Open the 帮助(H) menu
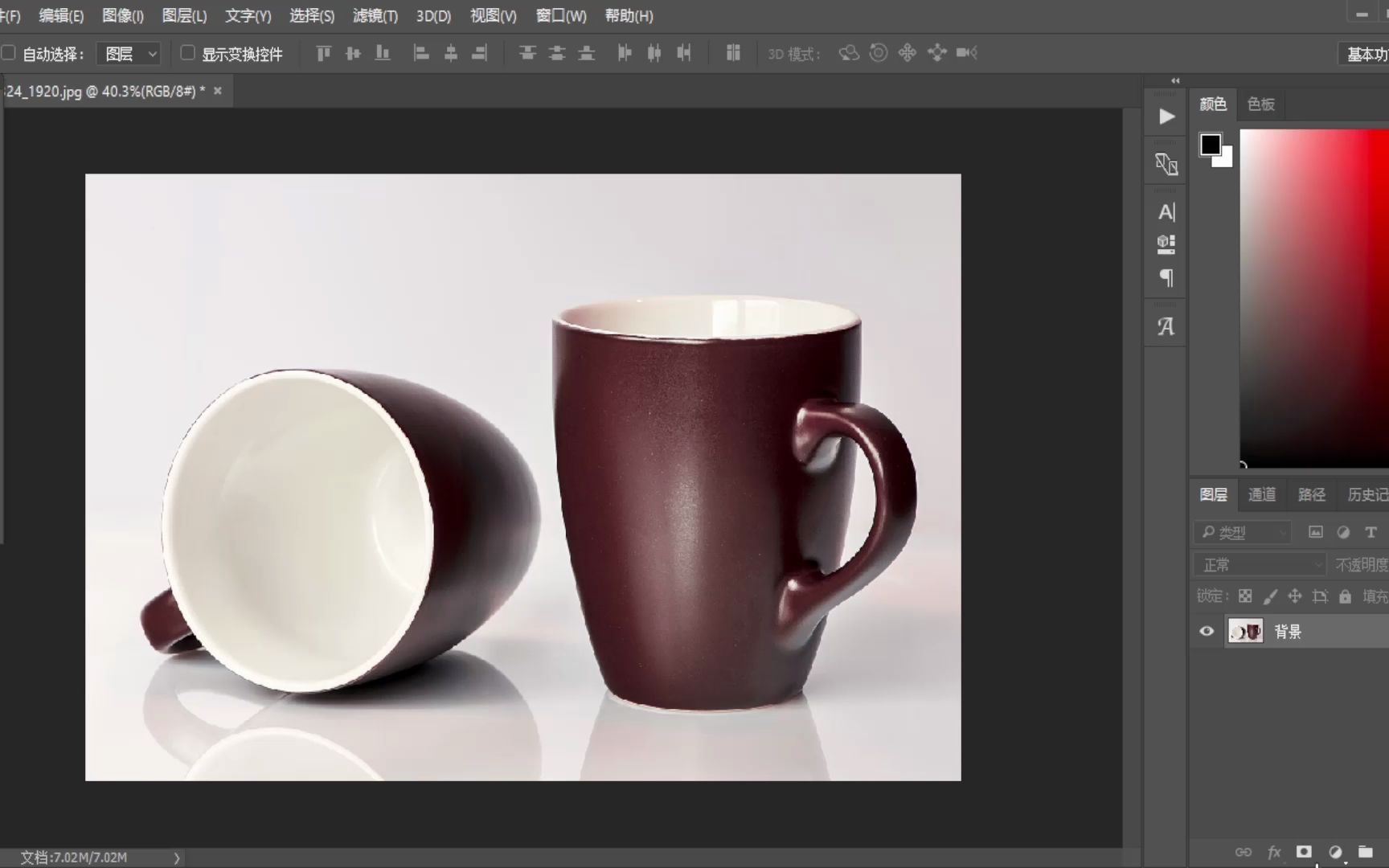 pyautogui.click(x=629, y=15)
